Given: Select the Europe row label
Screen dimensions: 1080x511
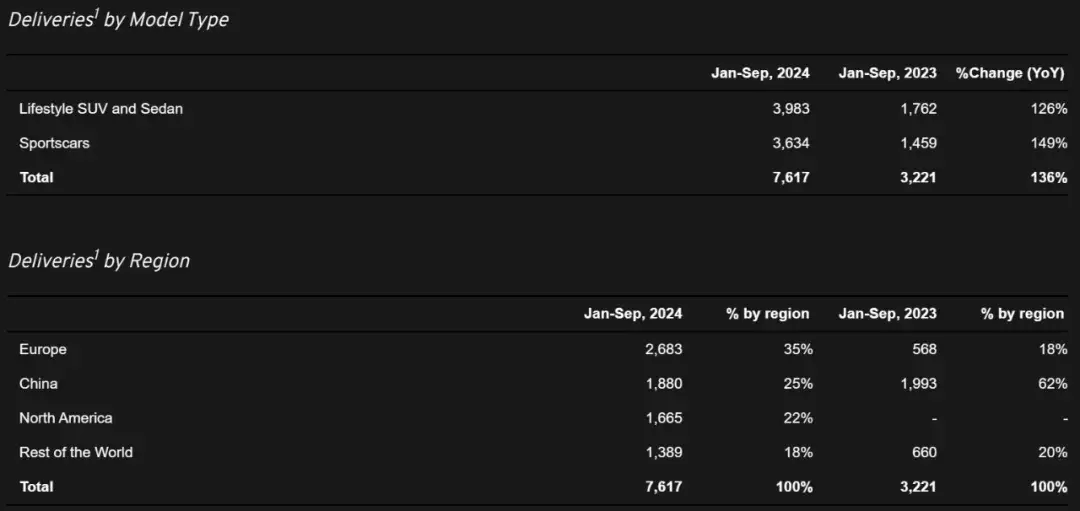Looking at the screenshot, I should (x=43, y=349).
